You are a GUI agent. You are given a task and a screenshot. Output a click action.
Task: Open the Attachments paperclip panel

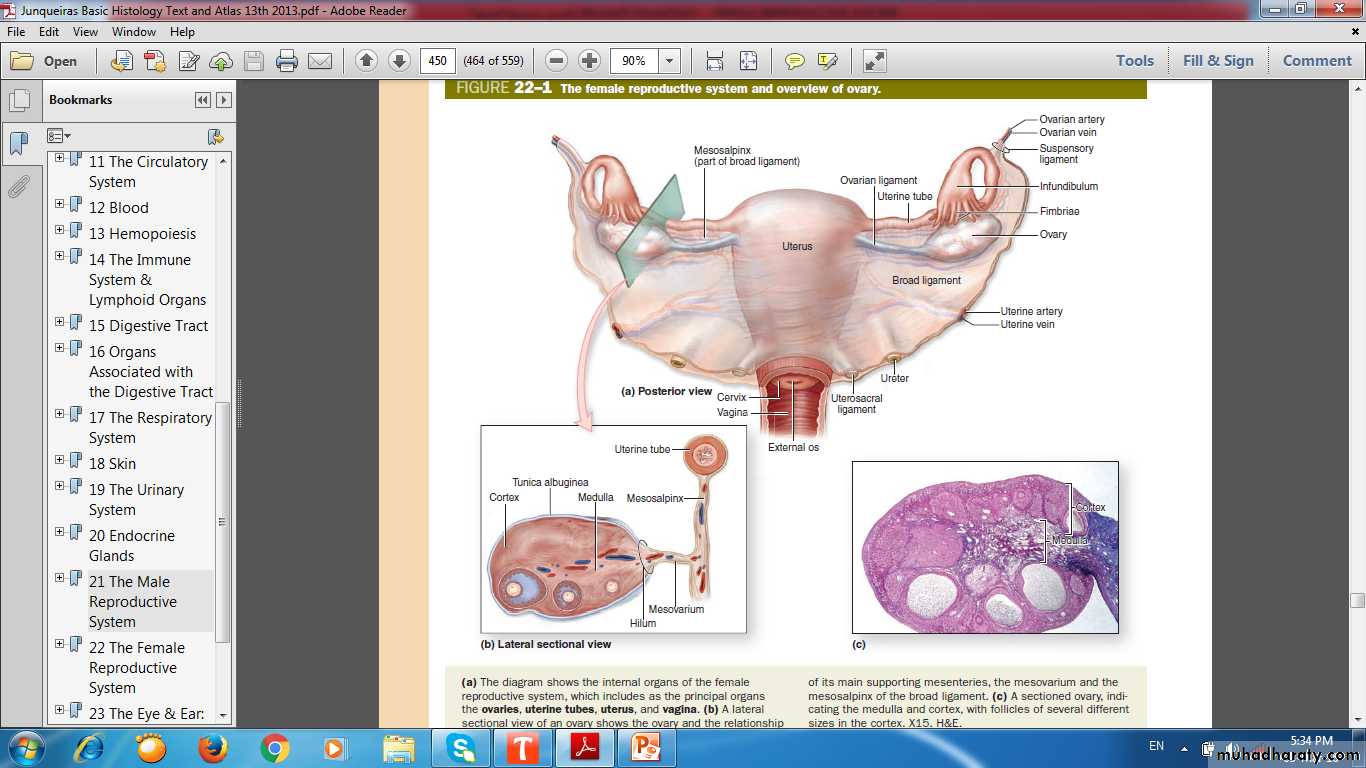click(18, 187)
